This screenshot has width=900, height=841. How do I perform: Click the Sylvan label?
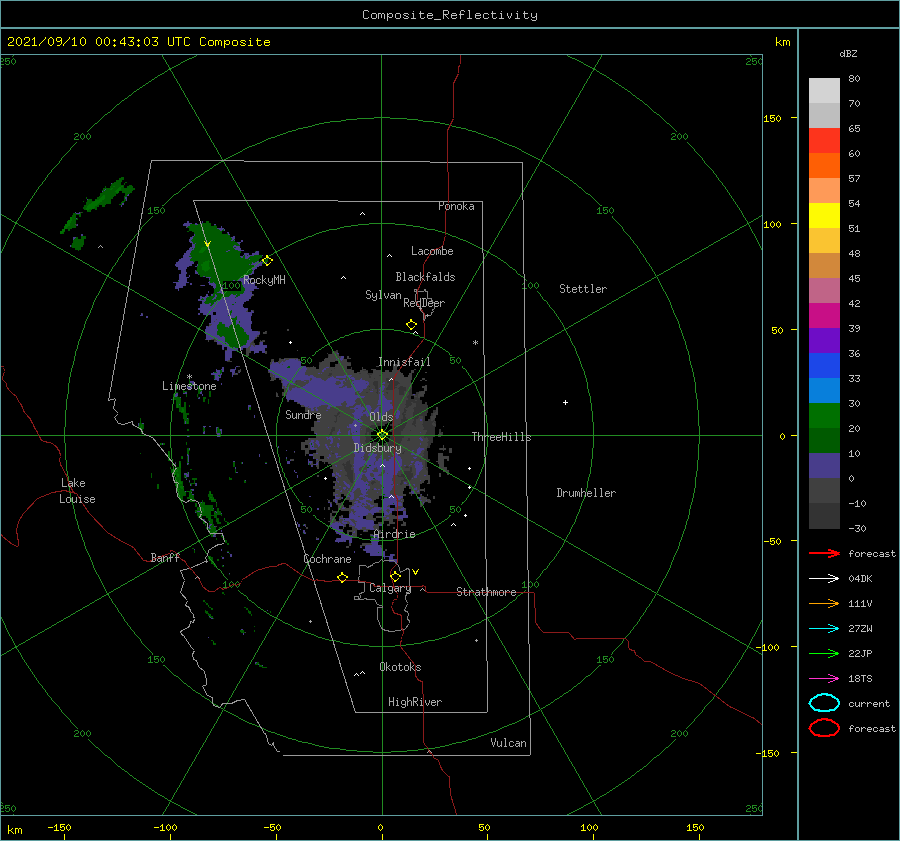383,295
